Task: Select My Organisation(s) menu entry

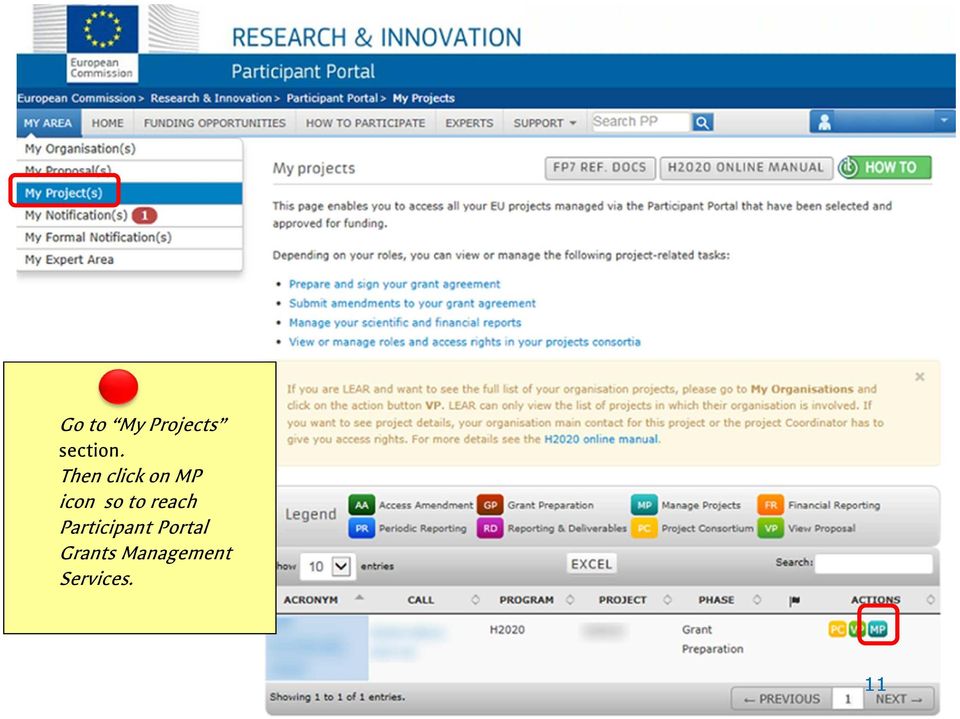Action: pos(130,149)
